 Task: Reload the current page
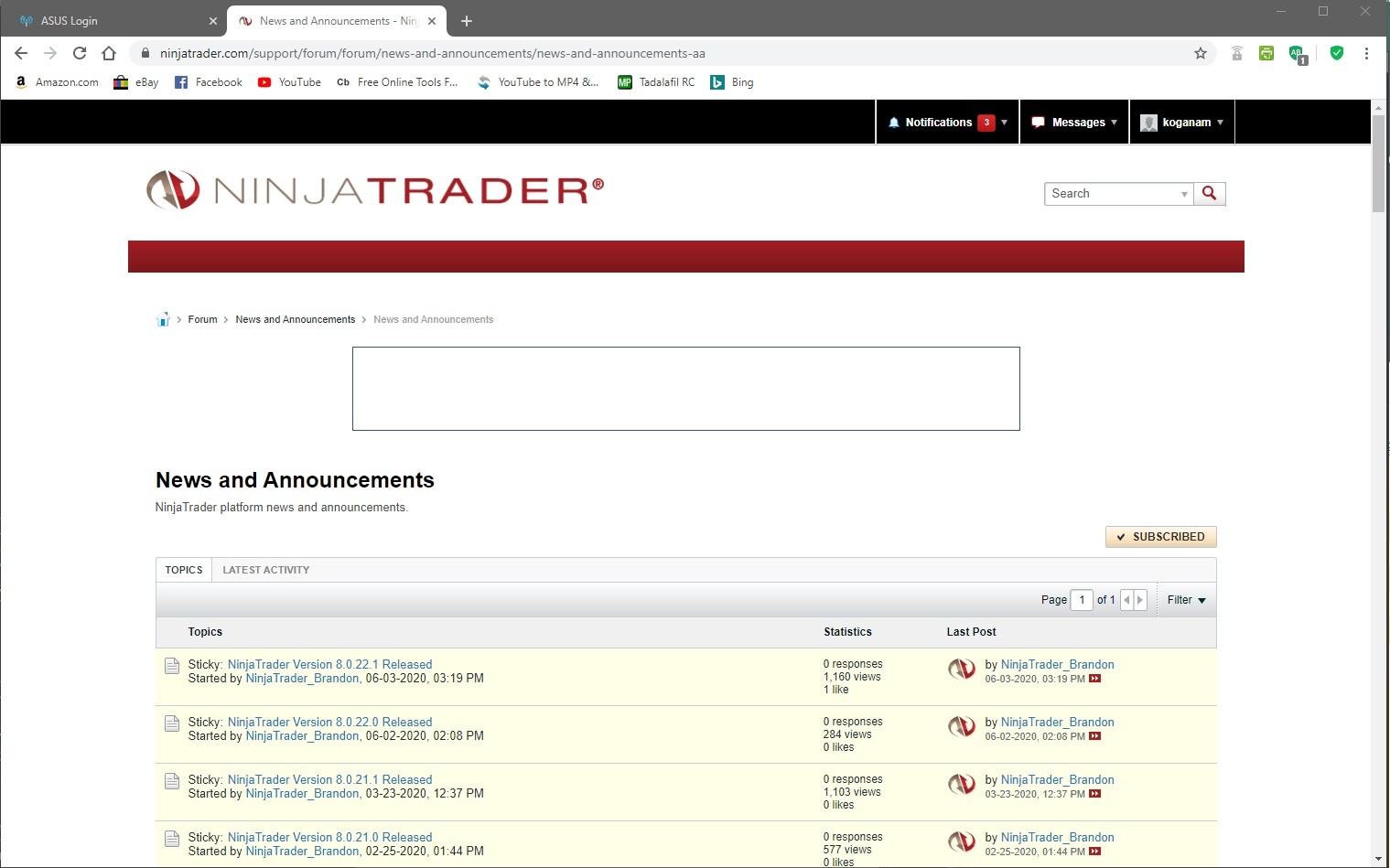[80, 53]
